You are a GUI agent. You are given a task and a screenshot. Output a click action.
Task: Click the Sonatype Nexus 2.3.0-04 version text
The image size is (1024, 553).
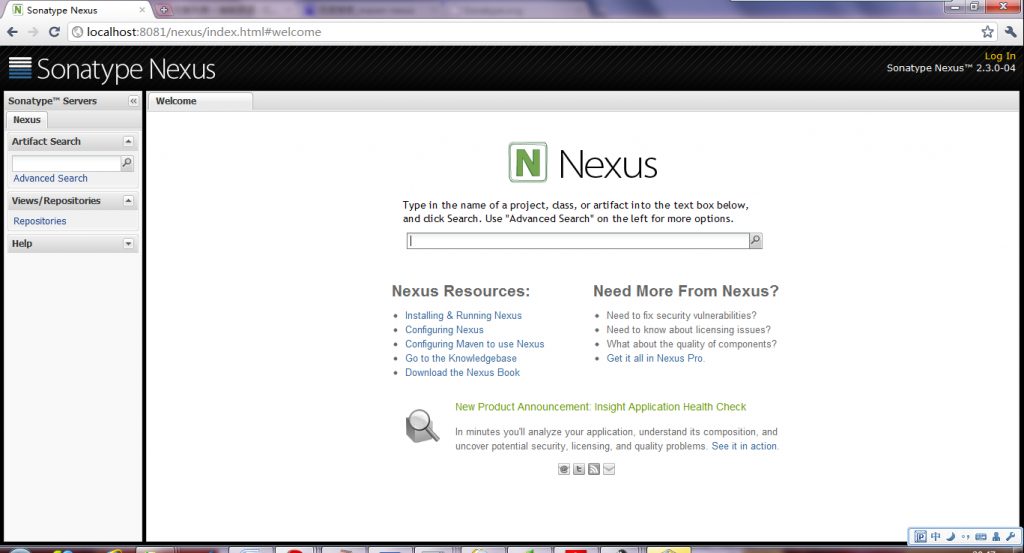(951, 68)
